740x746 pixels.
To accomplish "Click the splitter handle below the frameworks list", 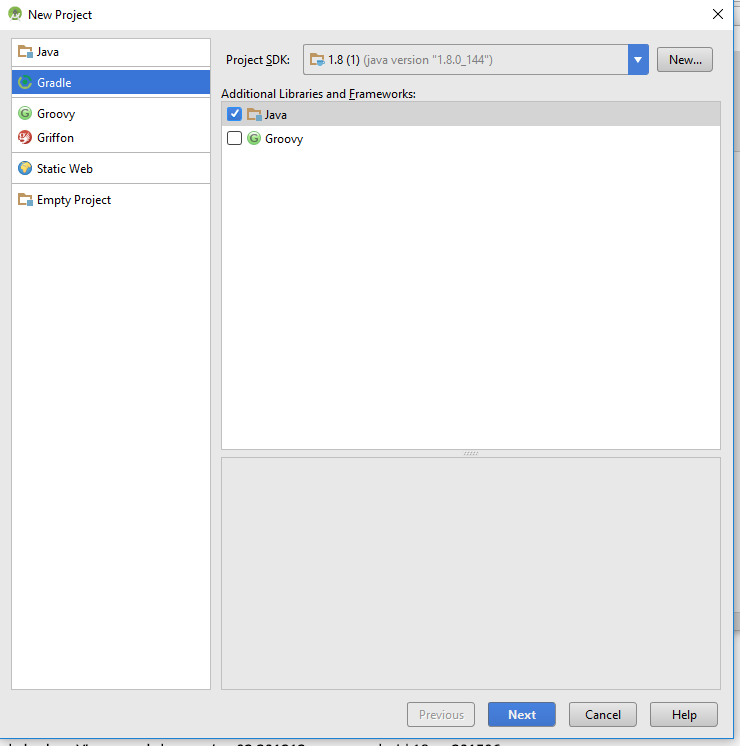I will point(471,453).
